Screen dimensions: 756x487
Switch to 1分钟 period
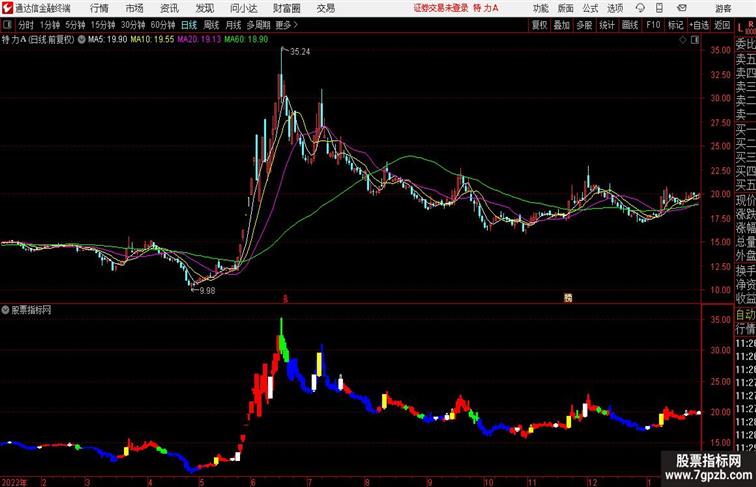pyautogui.click(x=50, y=25)
